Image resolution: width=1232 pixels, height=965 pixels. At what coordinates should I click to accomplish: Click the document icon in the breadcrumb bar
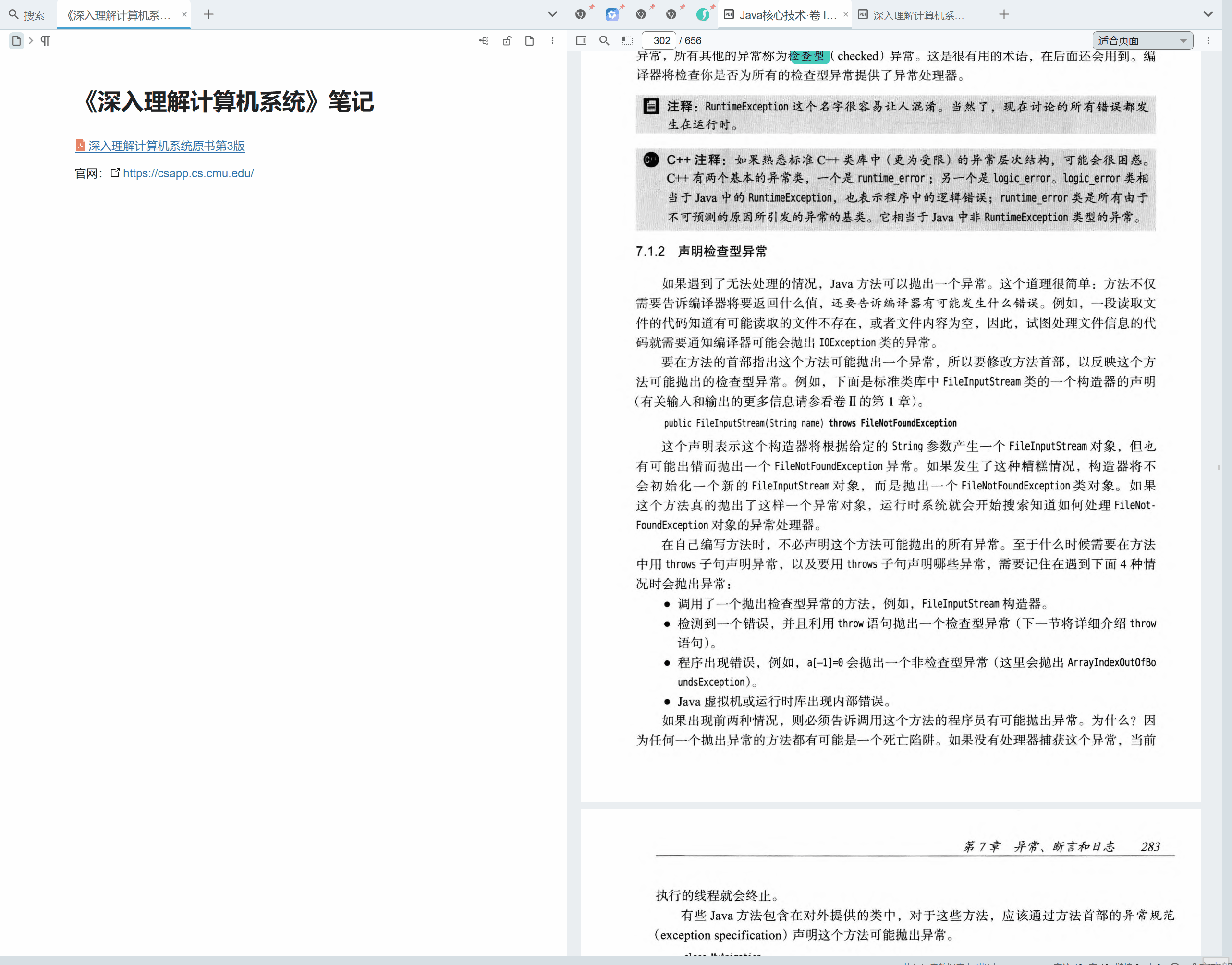point(16,40)
